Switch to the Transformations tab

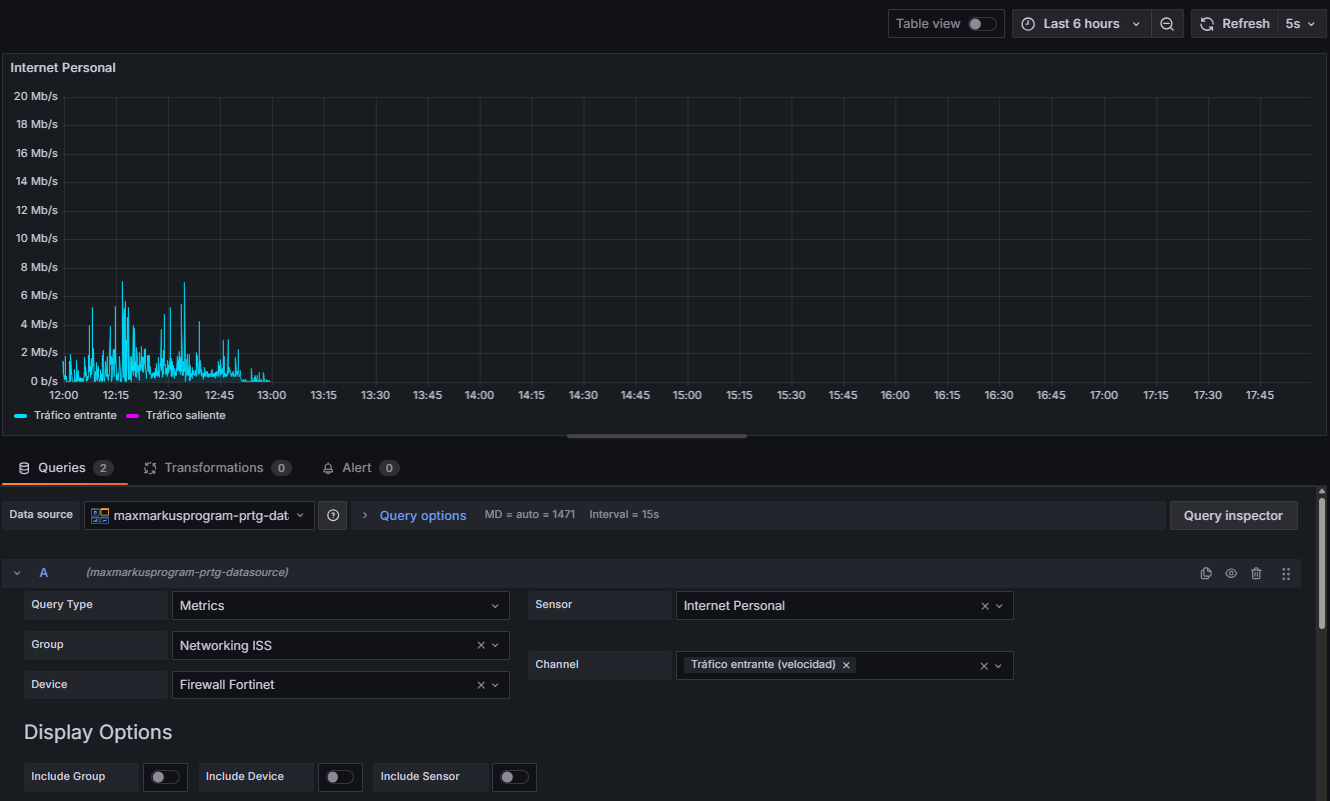(x=213, y=468)
